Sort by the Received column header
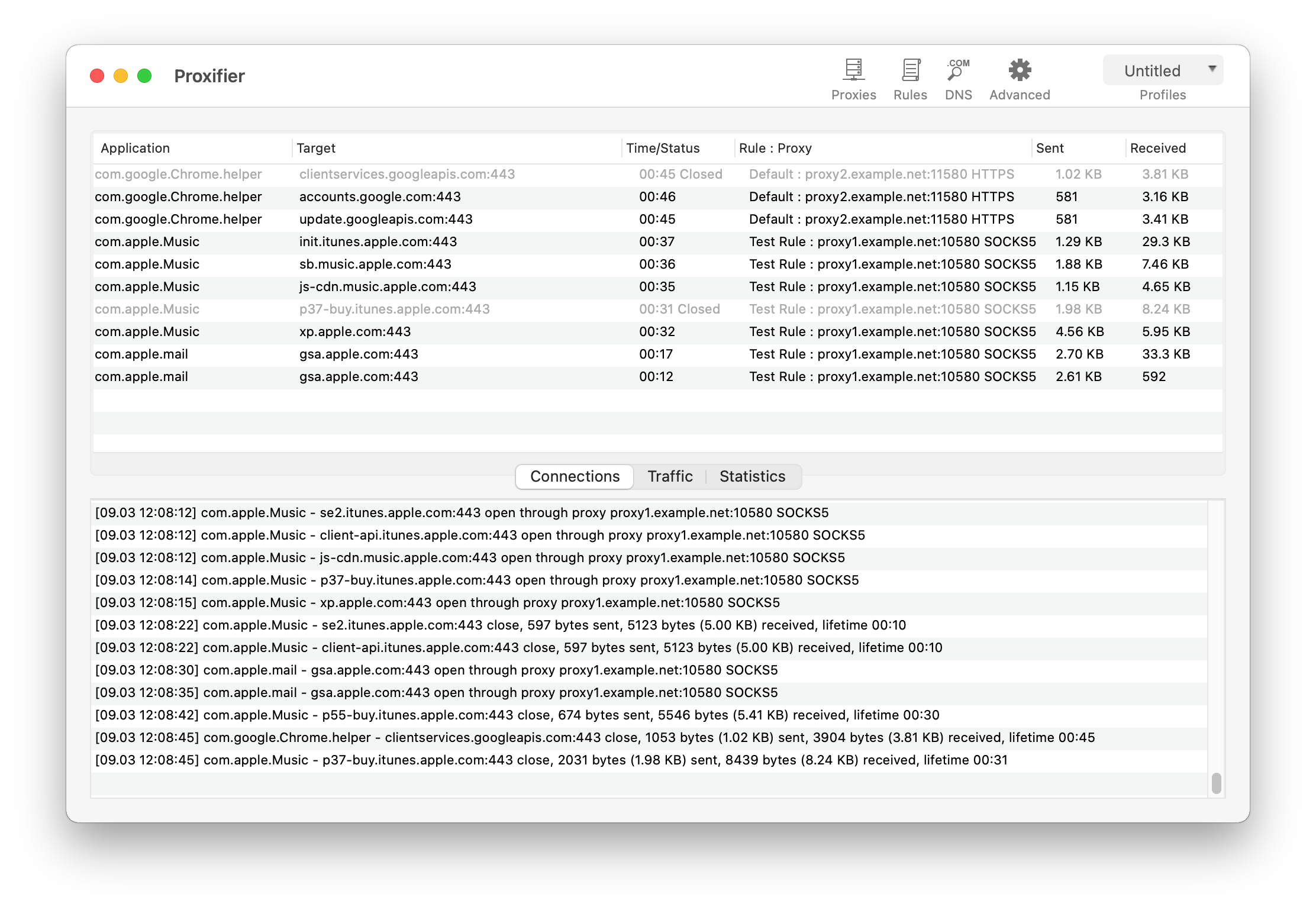 click(1157, 148)
